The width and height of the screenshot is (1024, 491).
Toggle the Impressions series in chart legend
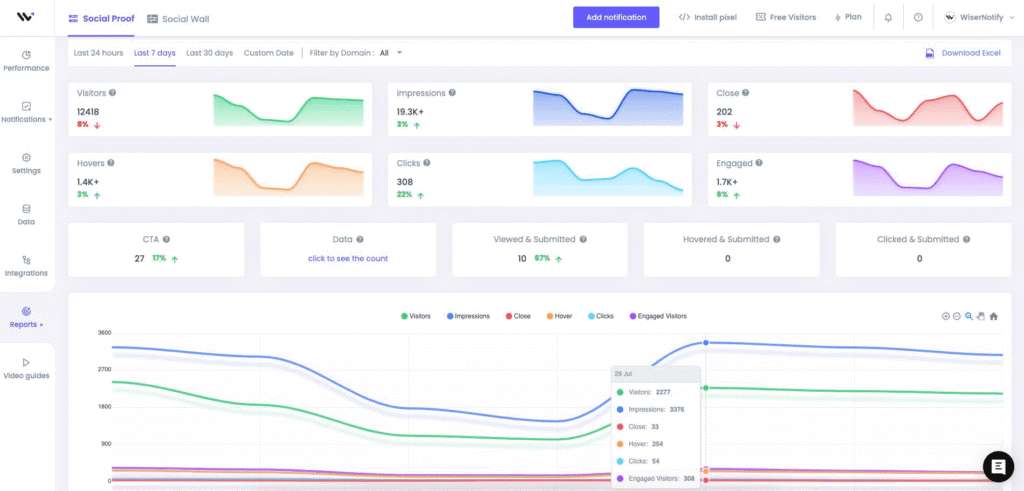tap(468, 316)
